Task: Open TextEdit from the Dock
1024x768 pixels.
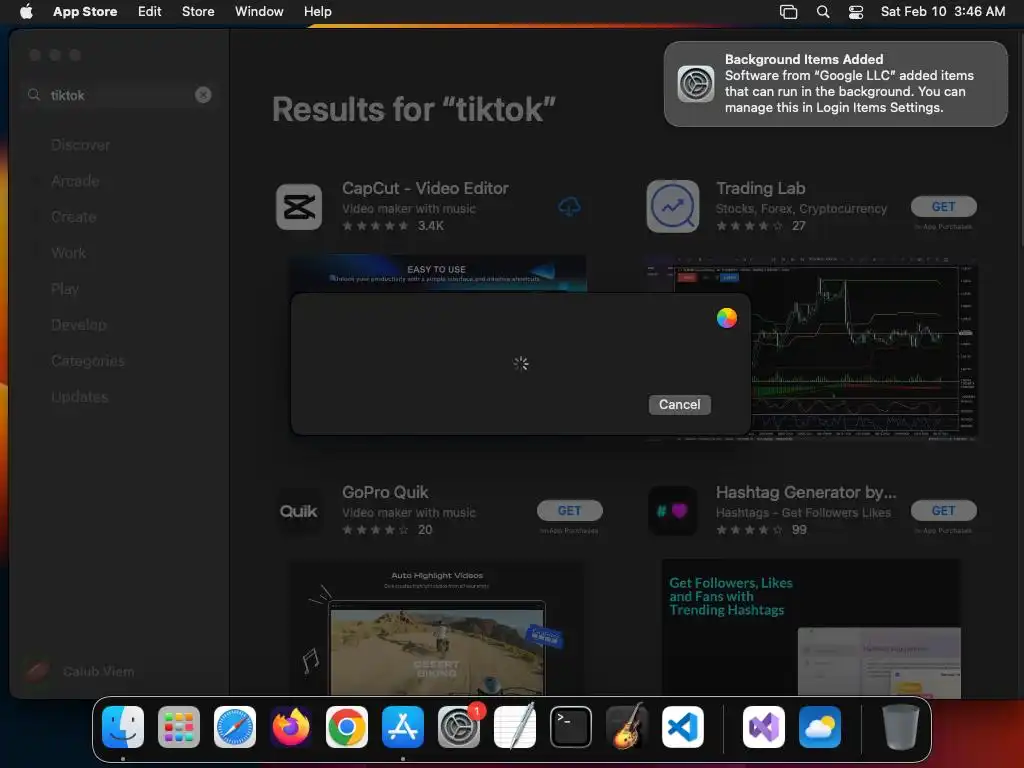Action: coord(515,727)
